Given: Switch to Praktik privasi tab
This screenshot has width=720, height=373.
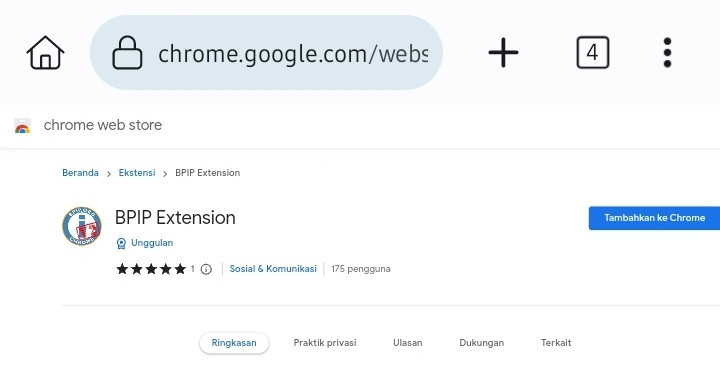Looking at the screenshot, I should pyautogui.click(x=325, y=343).
